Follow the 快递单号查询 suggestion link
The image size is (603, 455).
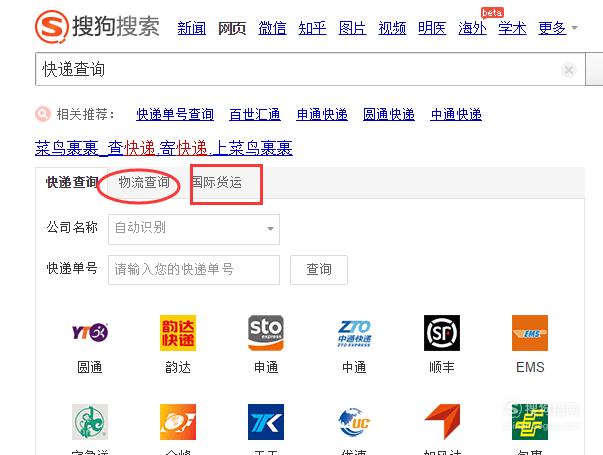click(x=175, y=114)
